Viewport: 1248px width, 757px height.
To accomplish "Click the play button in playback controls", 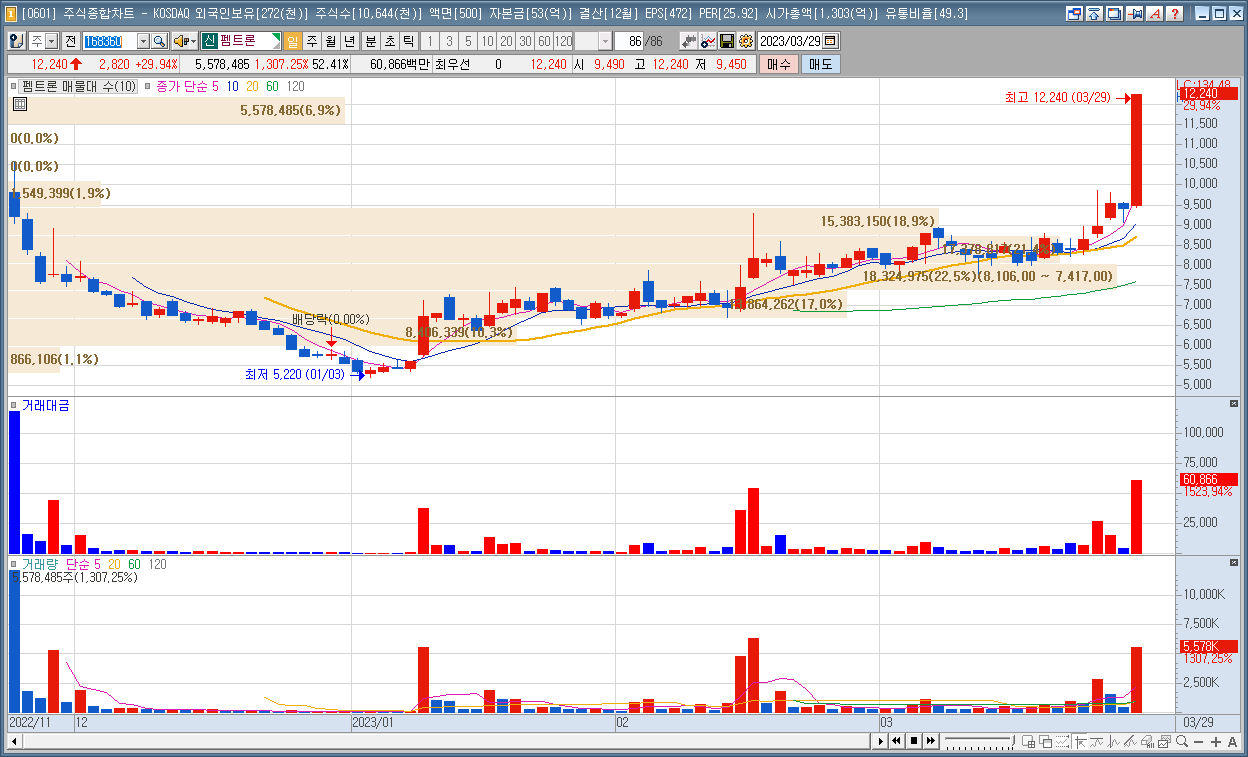I will point(881,741).
